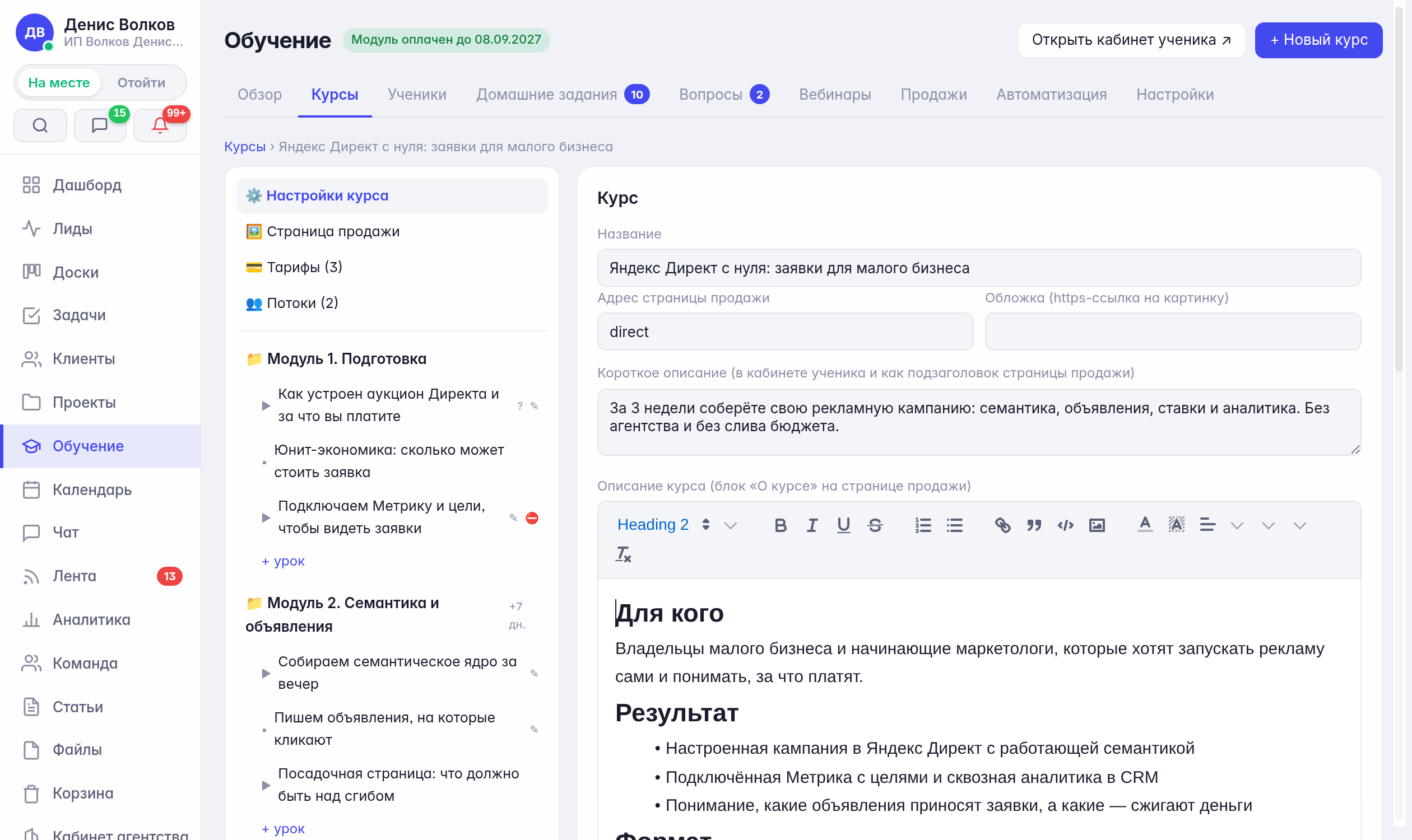Clear text formatting
This screenshot has height=840, width=1412.
click(623, 554)
